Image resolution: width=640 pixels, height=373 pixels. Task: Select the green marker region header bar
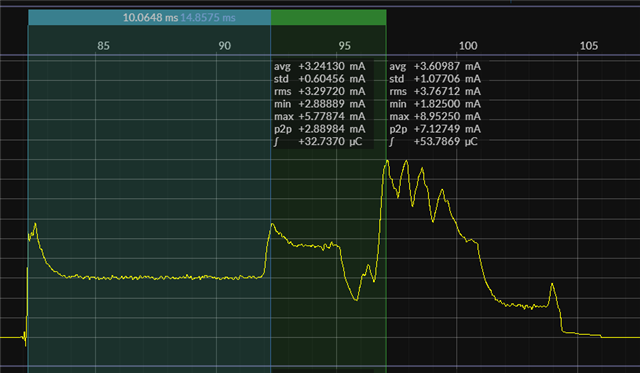(x=329, y=18)
